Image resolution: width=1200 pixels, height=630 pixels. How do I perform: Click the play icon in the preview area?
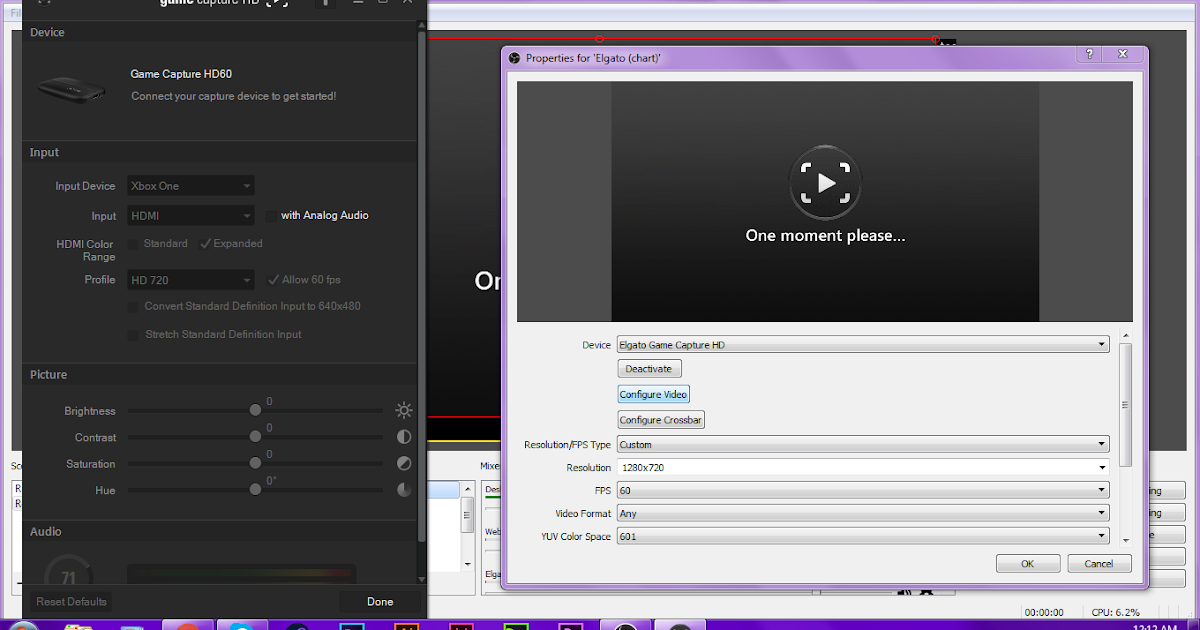point(824,182)
